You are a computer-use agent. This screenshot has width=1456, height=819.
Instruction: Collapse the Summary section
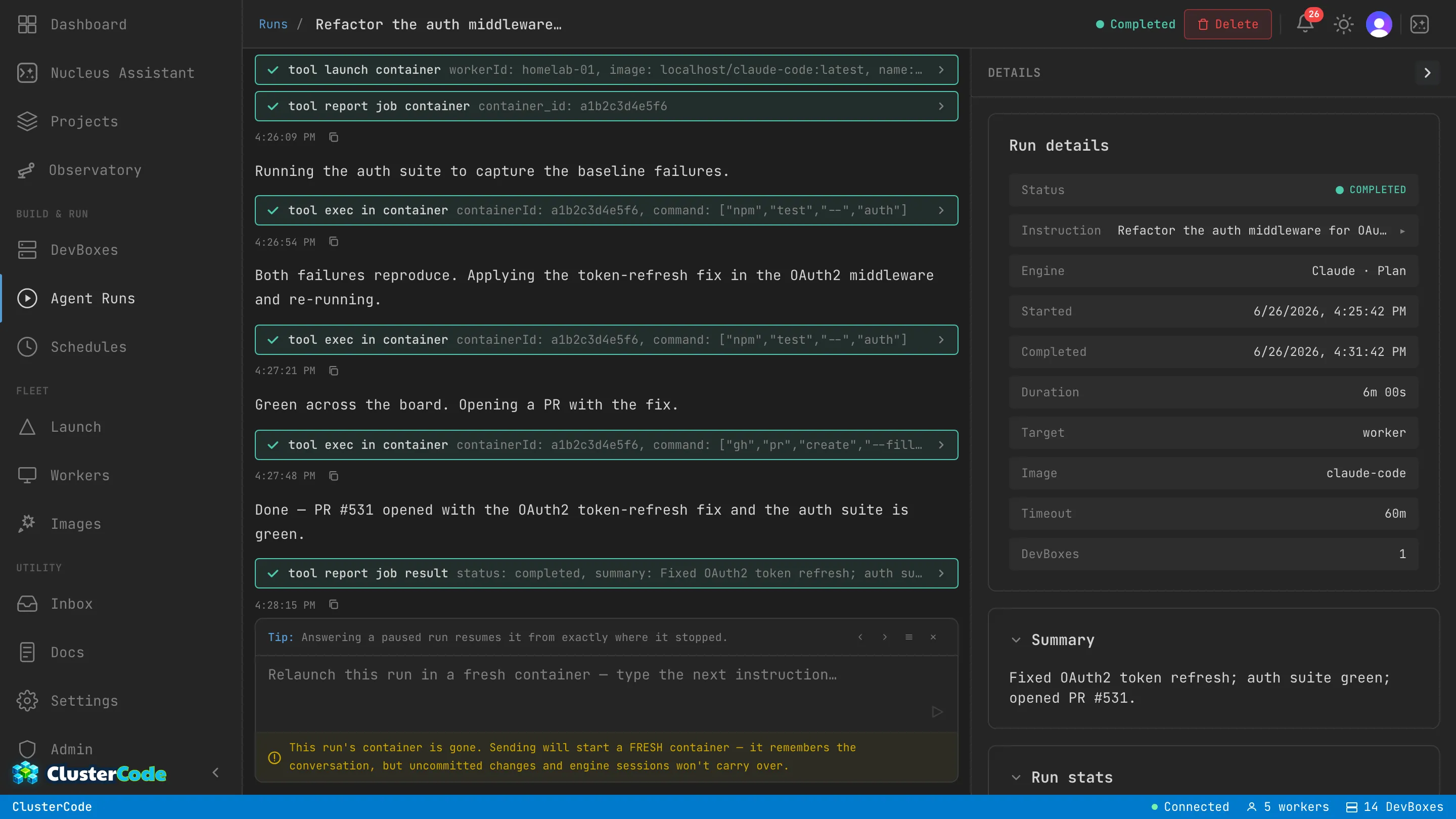1016,640
